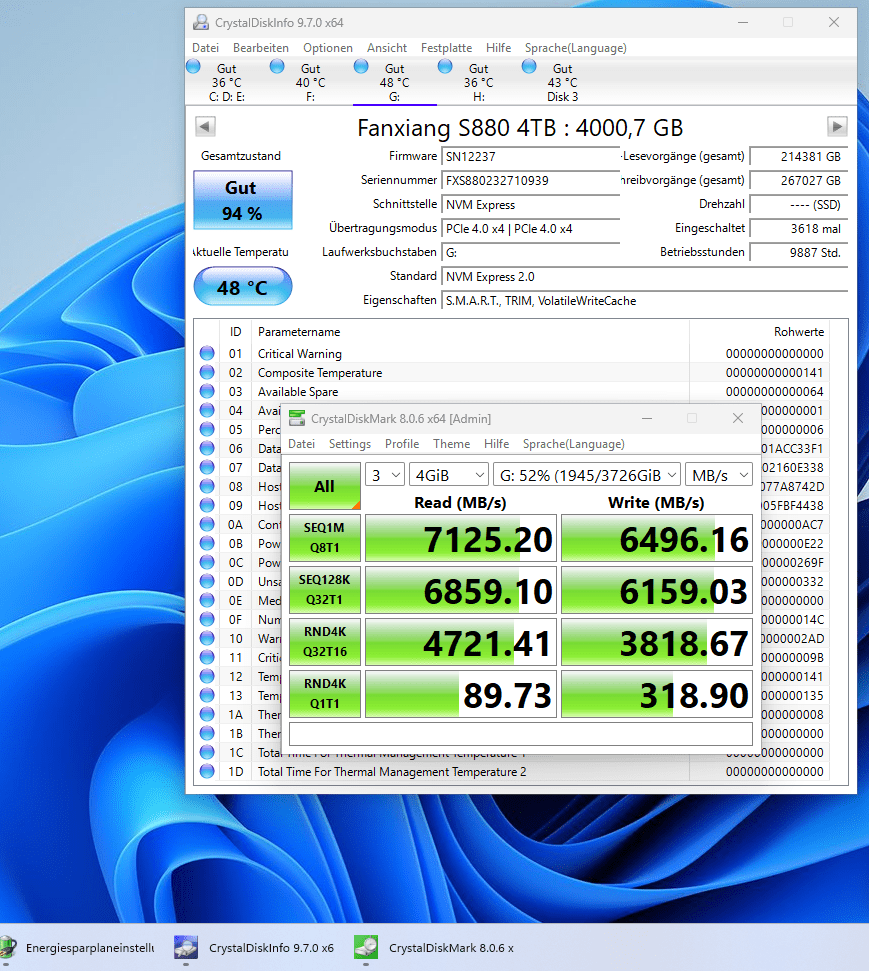Click the Seriennummer field FXS880232710939
The width and height of the screenshot is (869, 971).
pos(530,181)
